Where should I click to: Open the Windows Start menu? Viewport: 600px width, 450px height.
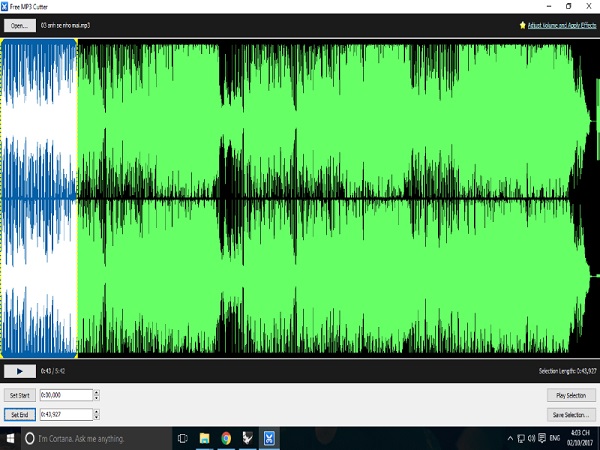[x=10, y=439]
